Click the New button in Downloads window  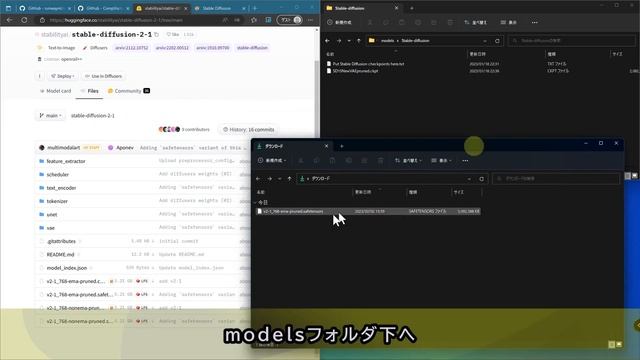[271, 160]
